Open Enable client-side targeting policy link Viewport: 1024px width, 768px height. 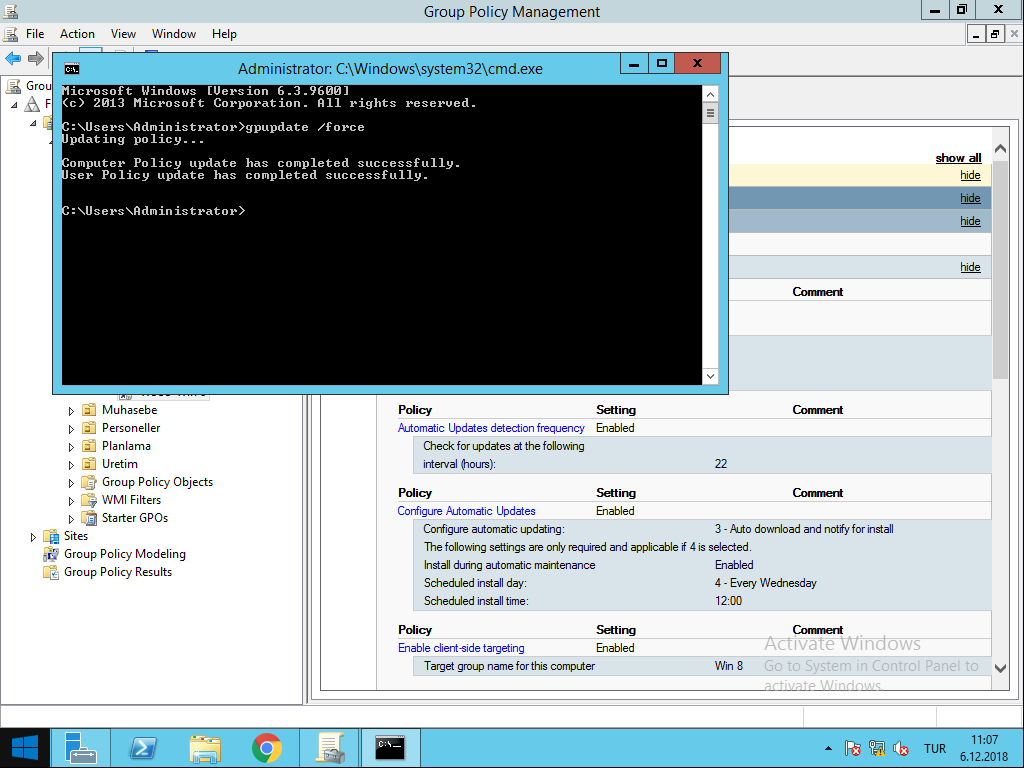(461, 648)
